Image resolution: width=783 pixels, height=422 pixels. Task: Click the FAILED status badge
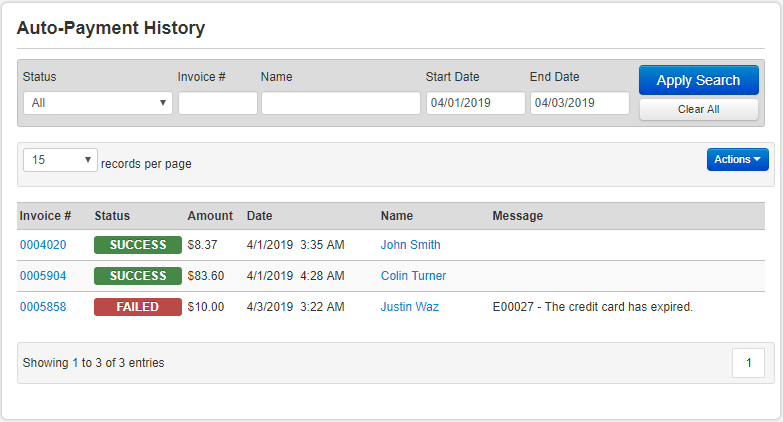click(x=138, y=307)
